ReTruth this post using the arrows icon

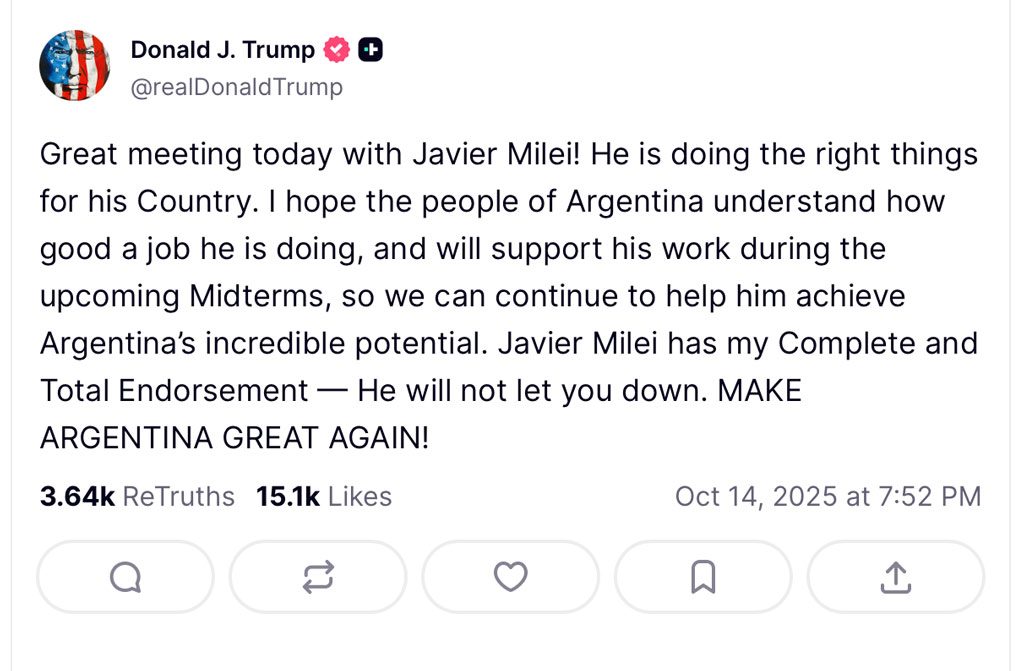point(318,576)
